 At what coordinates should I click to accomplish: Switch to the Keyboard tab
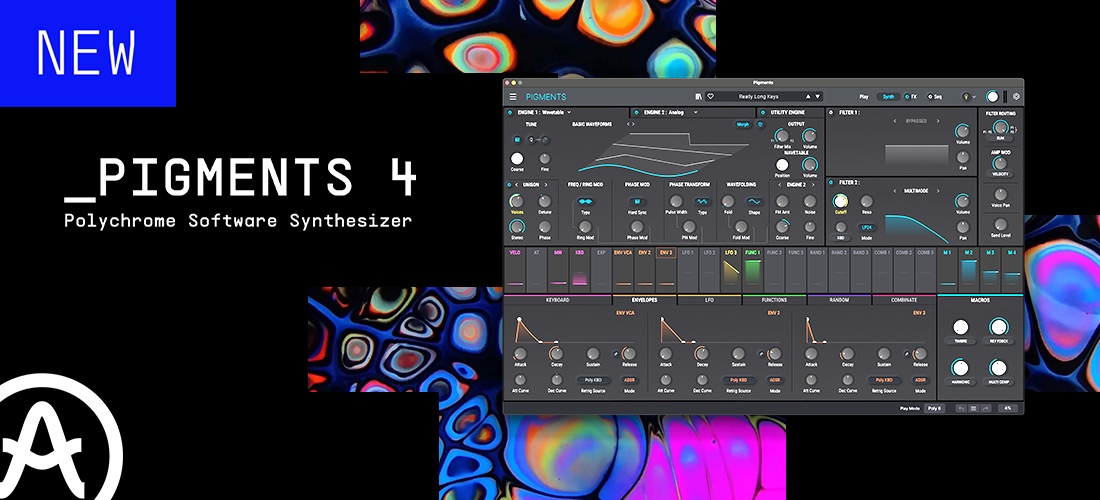point(558,300)
